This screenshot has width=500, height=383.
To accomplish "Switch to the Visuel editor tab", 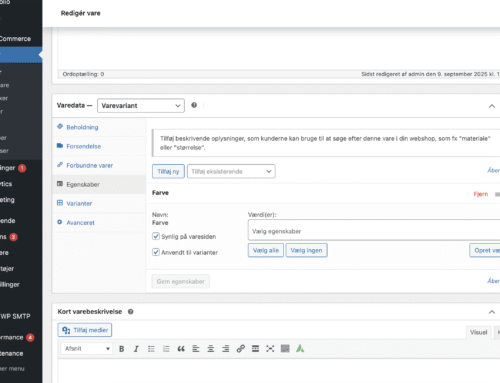I will [478, 332].
